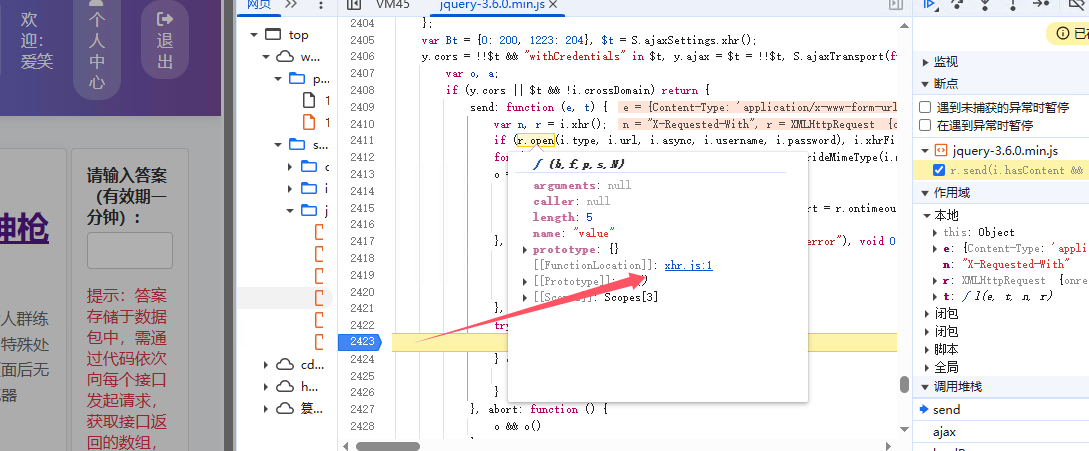Image resolution: width=1089 pixels, height=451 pixels.
Task: Click the step out icon in debugger toolbar
Action: tap(1012, 4)
